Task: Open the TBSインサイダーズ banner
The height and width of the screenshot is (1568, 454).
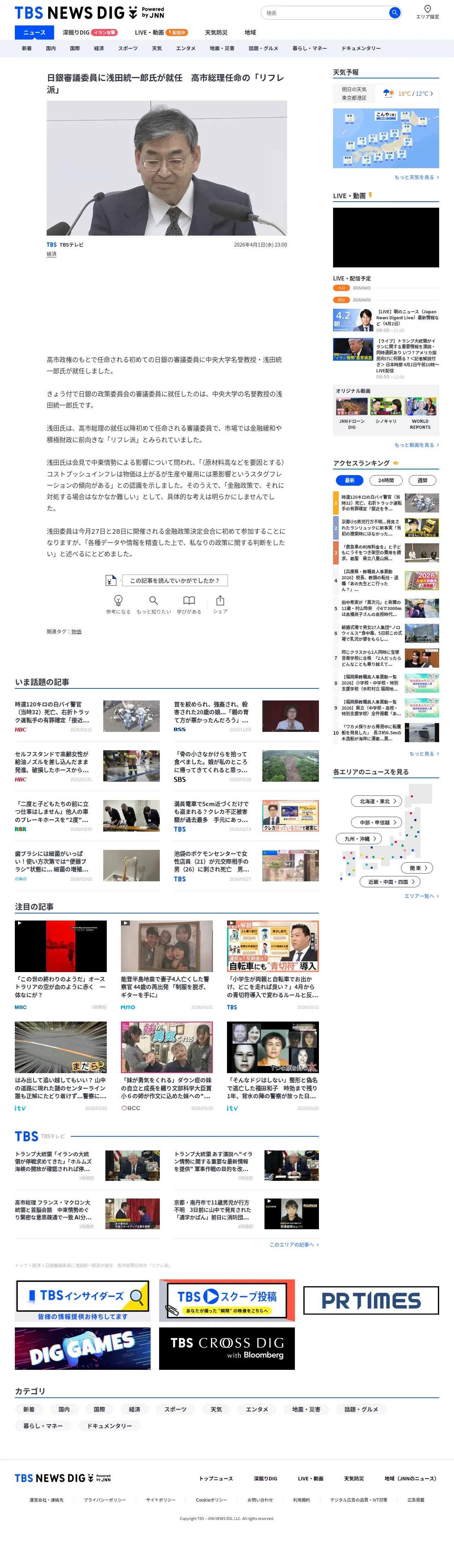Action: pos(83,1301)
